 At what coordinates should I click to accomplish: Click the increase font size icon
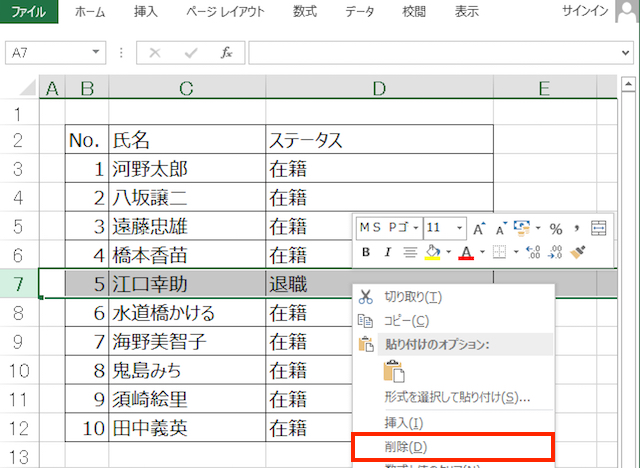pos(479,228)
